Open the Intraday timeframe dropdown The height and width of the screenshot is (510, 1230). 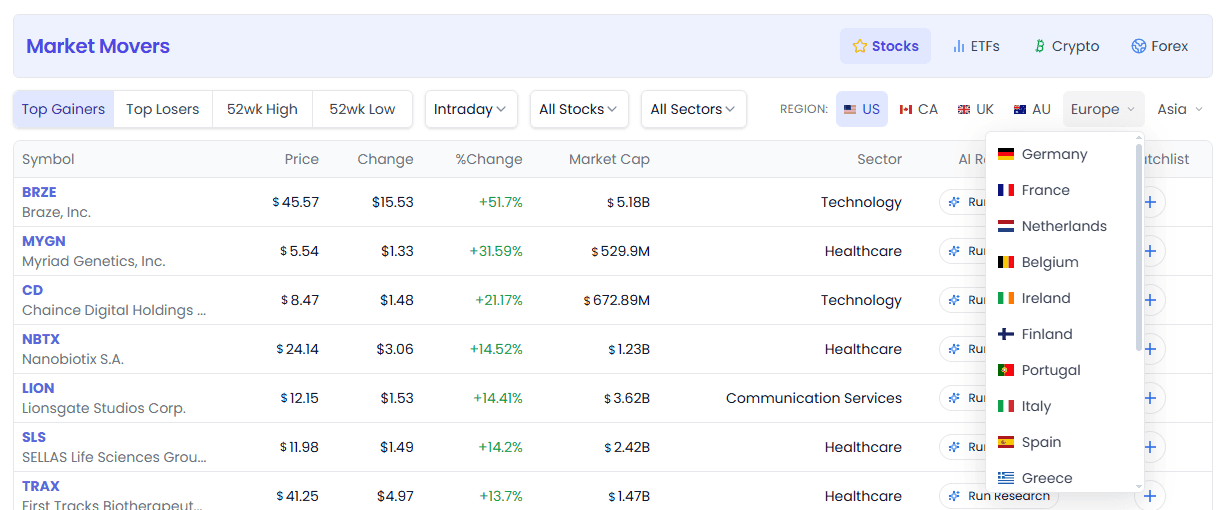(471, 109)
